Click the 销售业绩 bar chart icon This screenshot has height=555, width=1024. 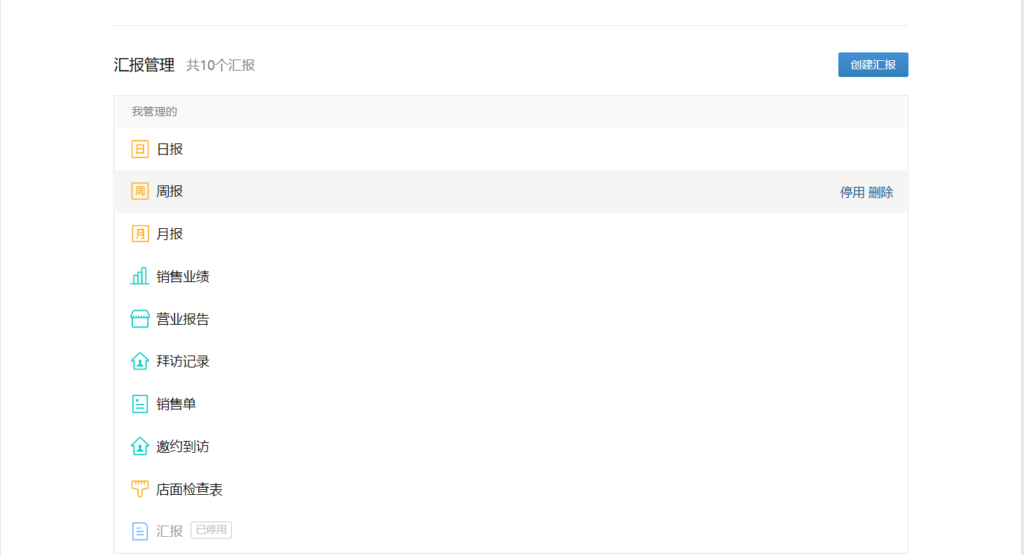point(140,276)
